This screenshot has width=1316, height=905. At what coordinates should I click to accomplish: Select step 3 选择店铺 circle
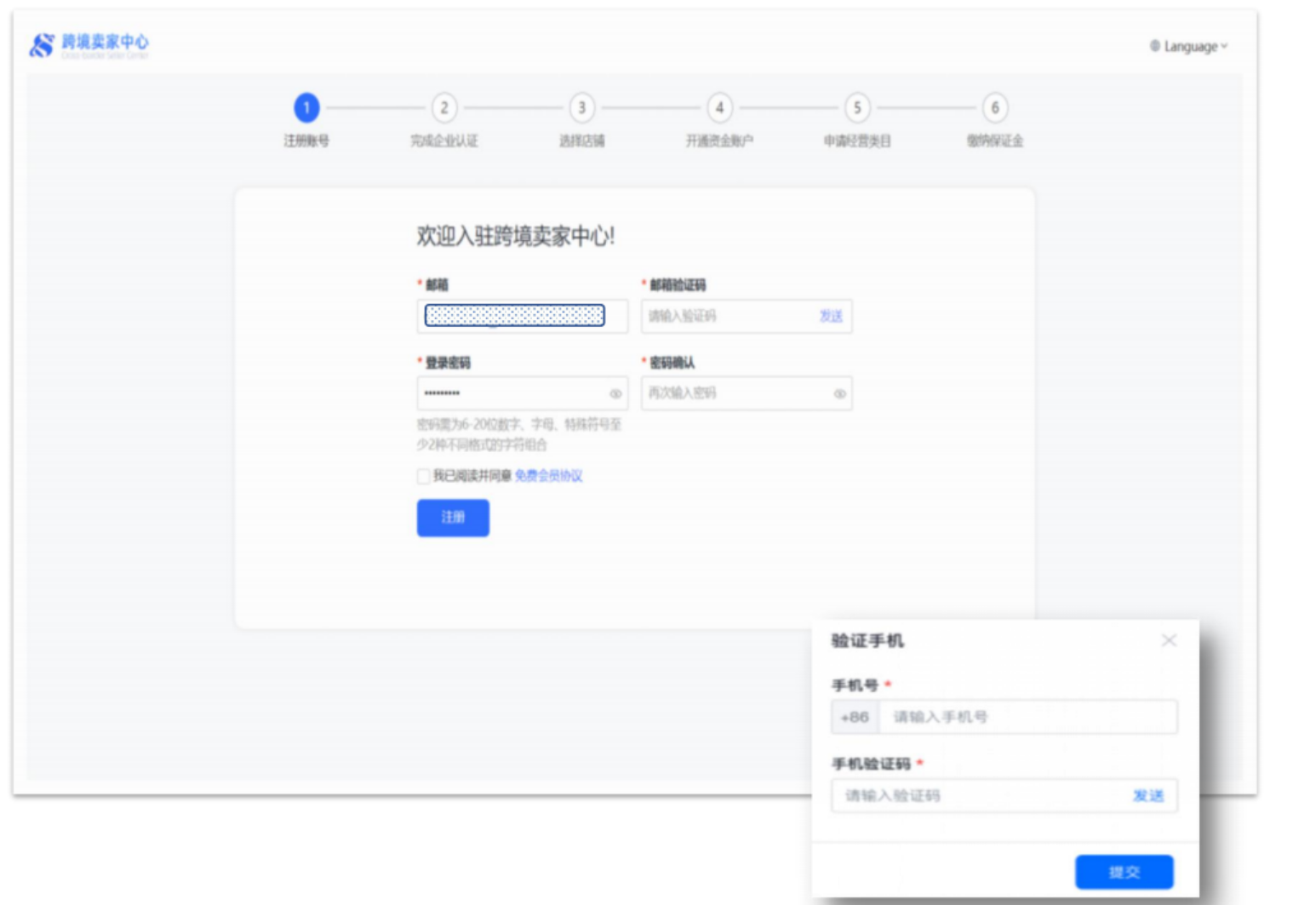point(582,108)
